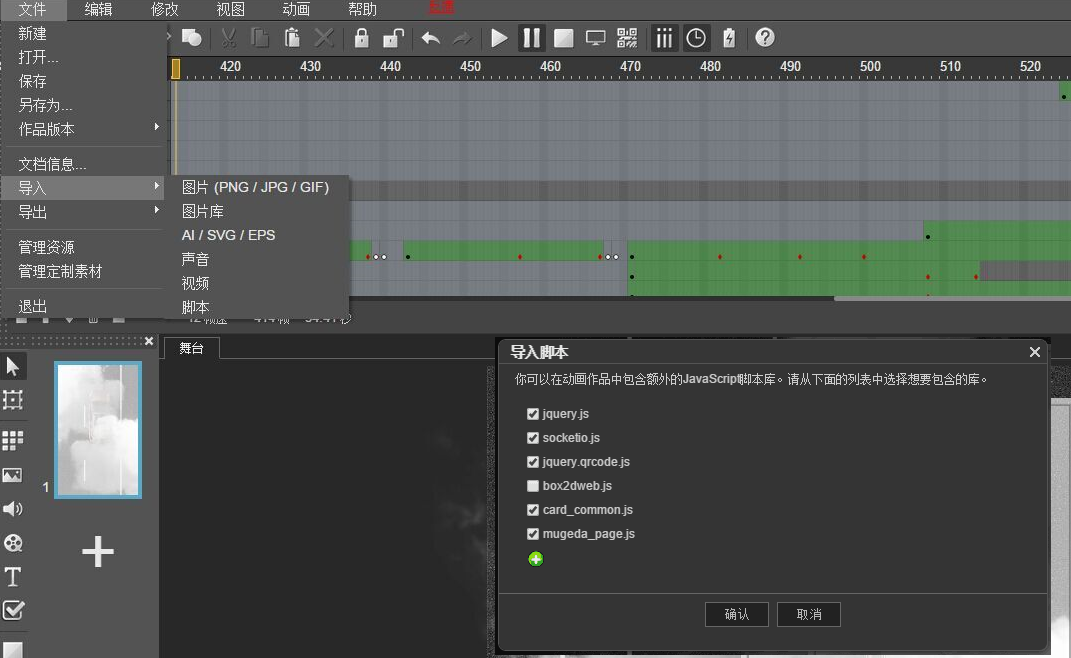This screenshot has height=658, width=1071.
Task: Select the Text tool in left toolbar
Action: click(x=13, y=577)
